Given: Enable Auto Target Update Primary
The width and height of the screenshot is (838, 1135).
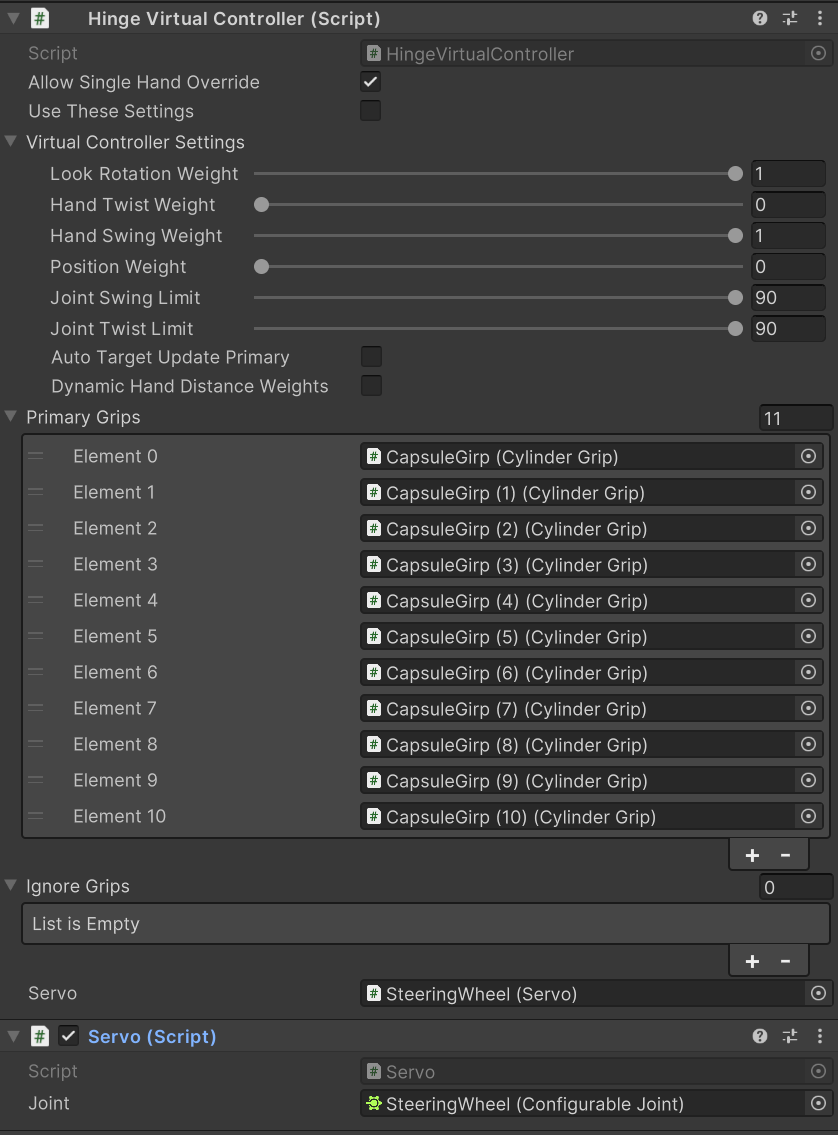Looking at the screenshot, I should coord(370,357).
